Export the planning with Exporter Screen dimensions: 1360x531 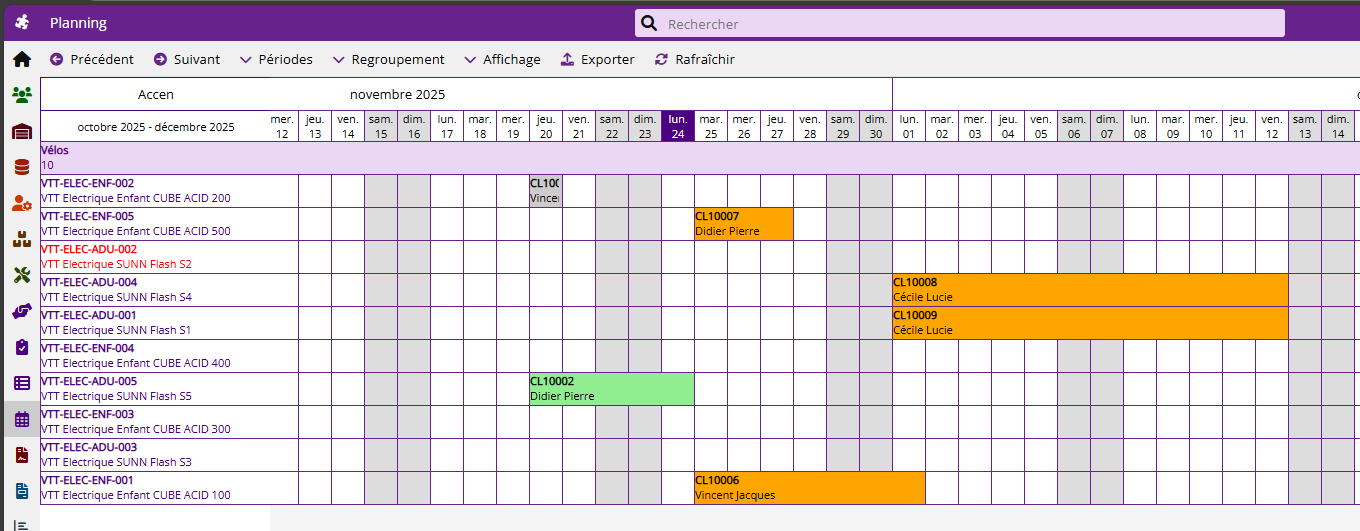[x=597, y=60]
